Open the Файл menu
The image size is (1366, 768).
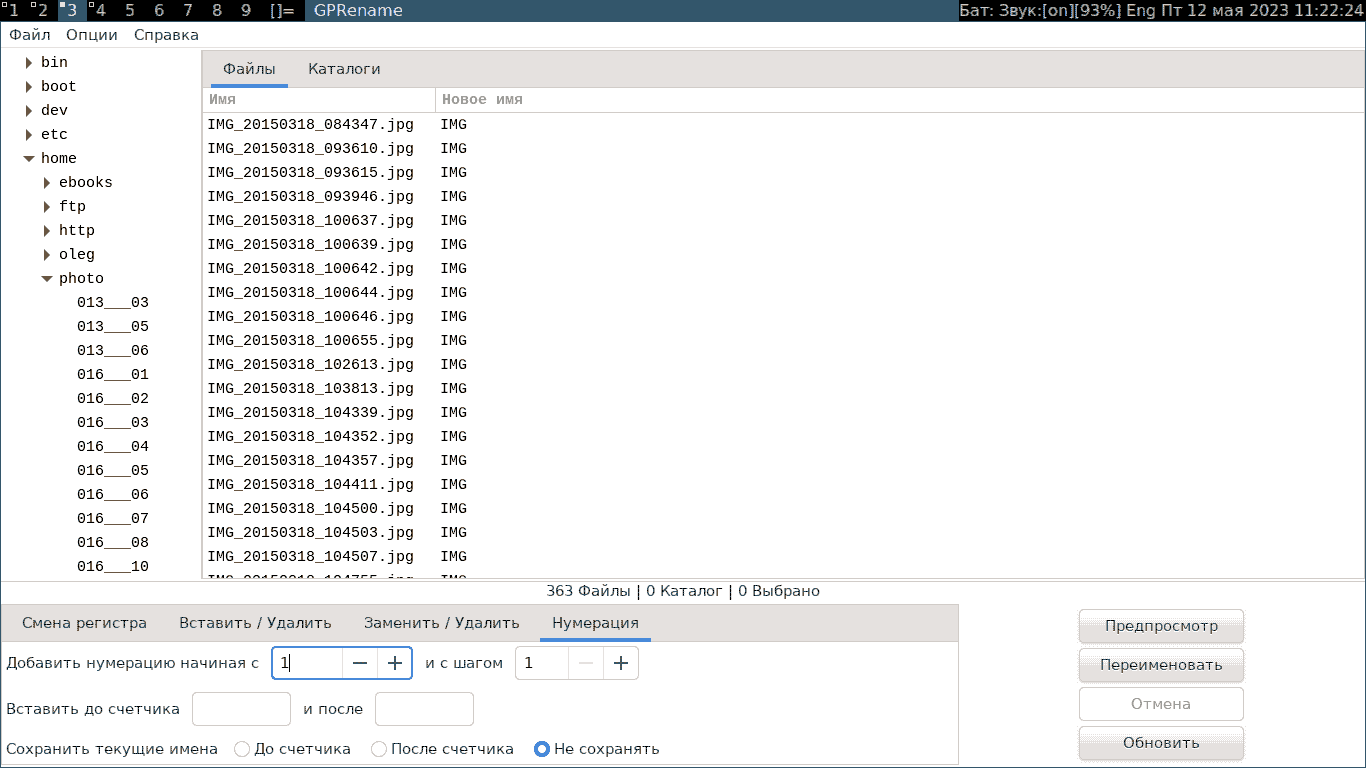30,35
